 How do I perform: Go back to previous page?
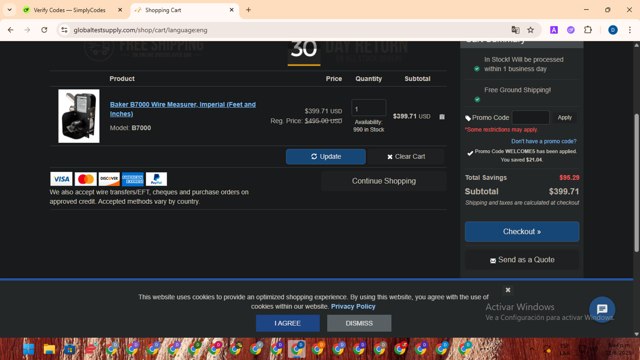[11, 30]
